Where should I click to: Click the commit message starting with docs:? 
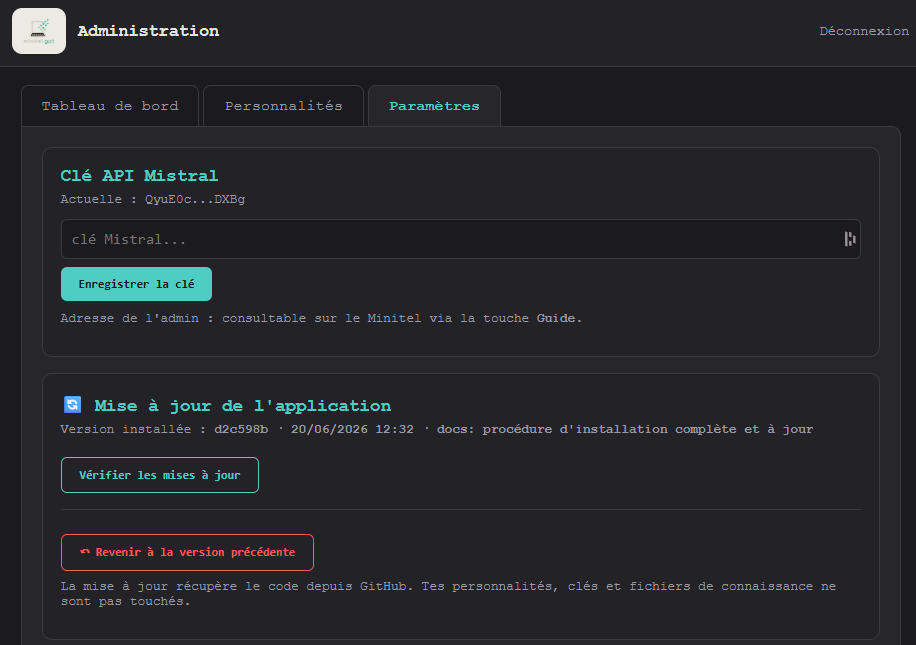pyautogui.click(x=624, y=429)
